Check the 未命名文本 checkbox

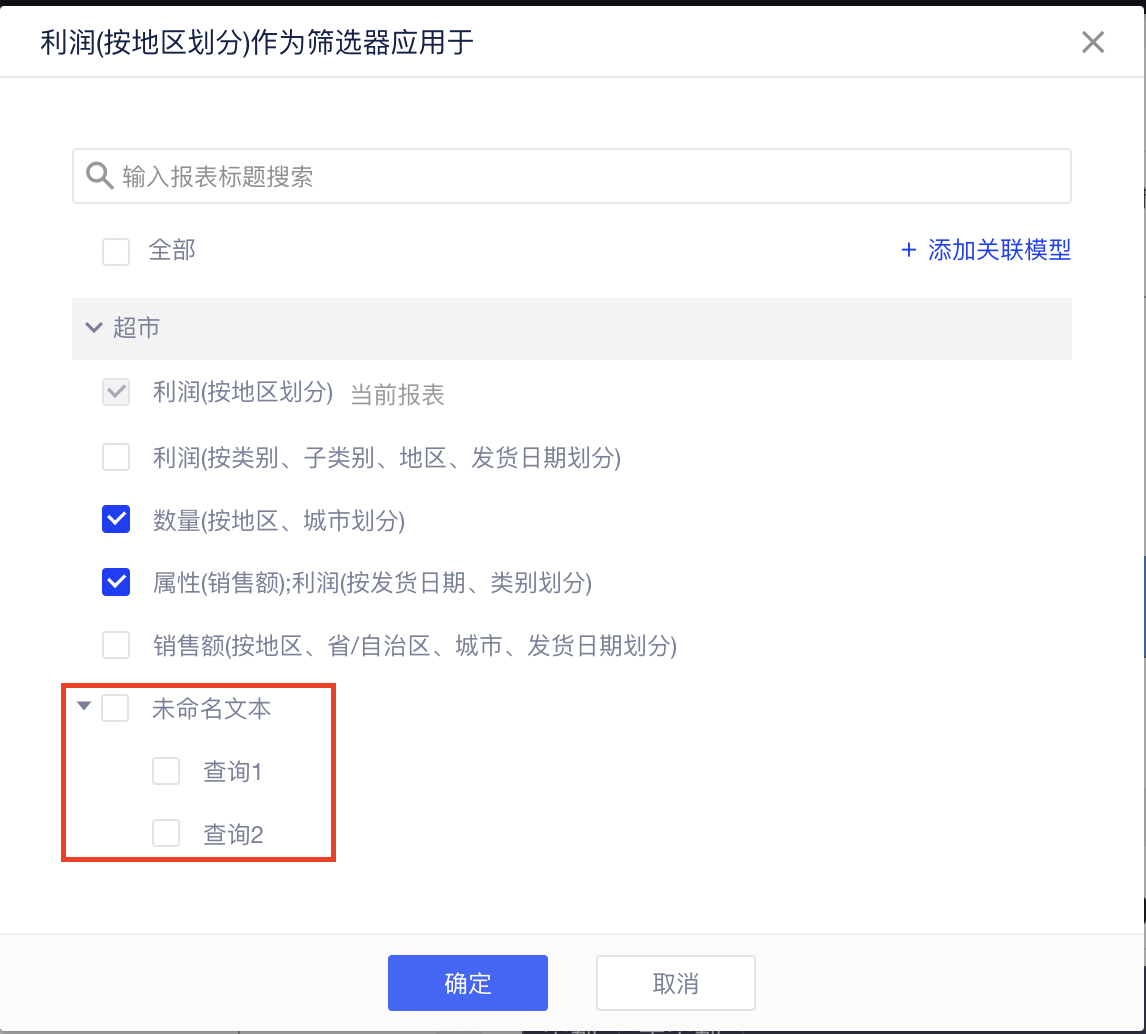click(x=116, y=708)
